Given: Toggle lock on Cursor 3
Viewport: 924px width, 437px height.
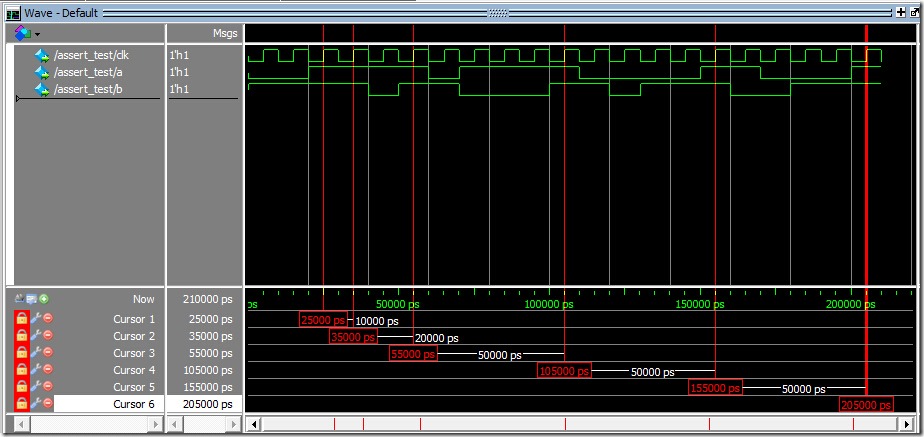Looking at the screenshot, I should (x=21, y=353).
